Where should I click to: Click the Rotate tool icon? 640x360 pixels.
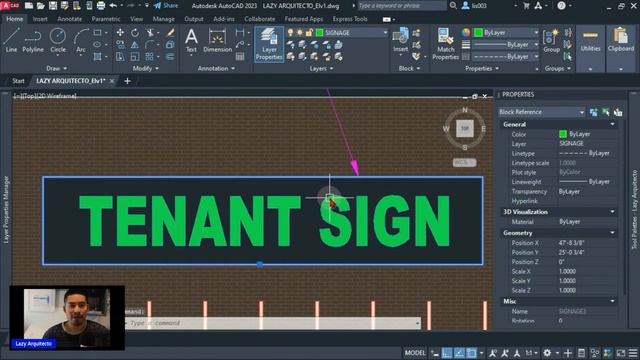pyautogui.click(x=135, y=33)
